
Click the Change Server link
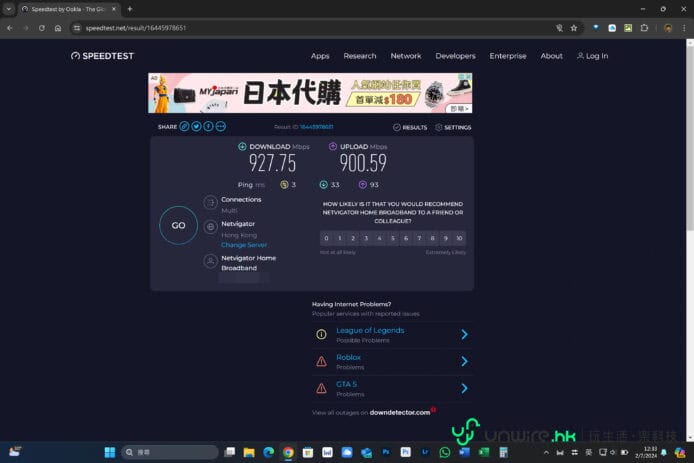[x=244, y=244]
